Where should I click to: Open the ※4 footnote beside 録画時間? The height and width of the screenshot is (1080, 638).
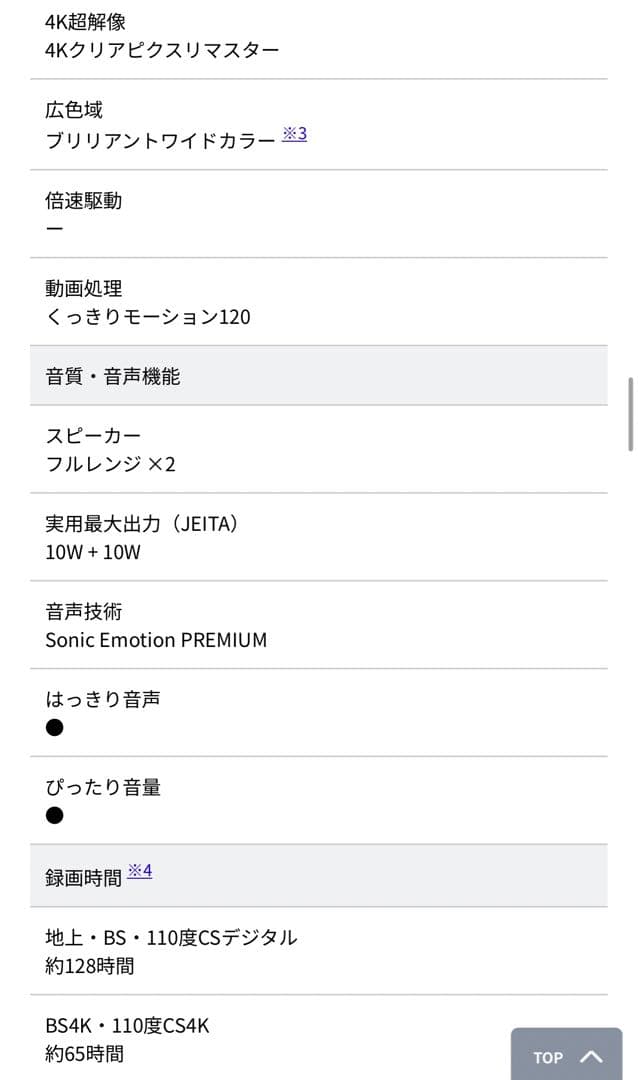[x=139, y=871]
